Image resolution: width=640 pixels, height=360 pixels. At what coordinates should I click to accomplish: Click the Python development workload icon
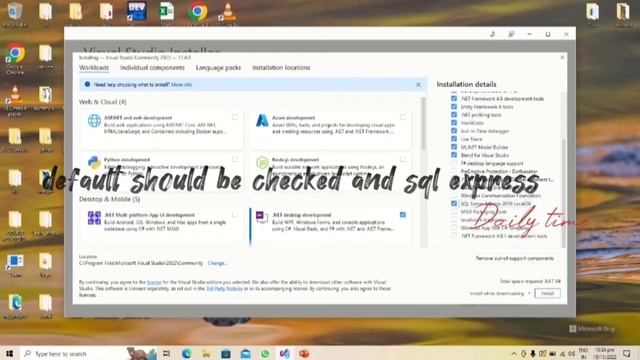point(94,162)
